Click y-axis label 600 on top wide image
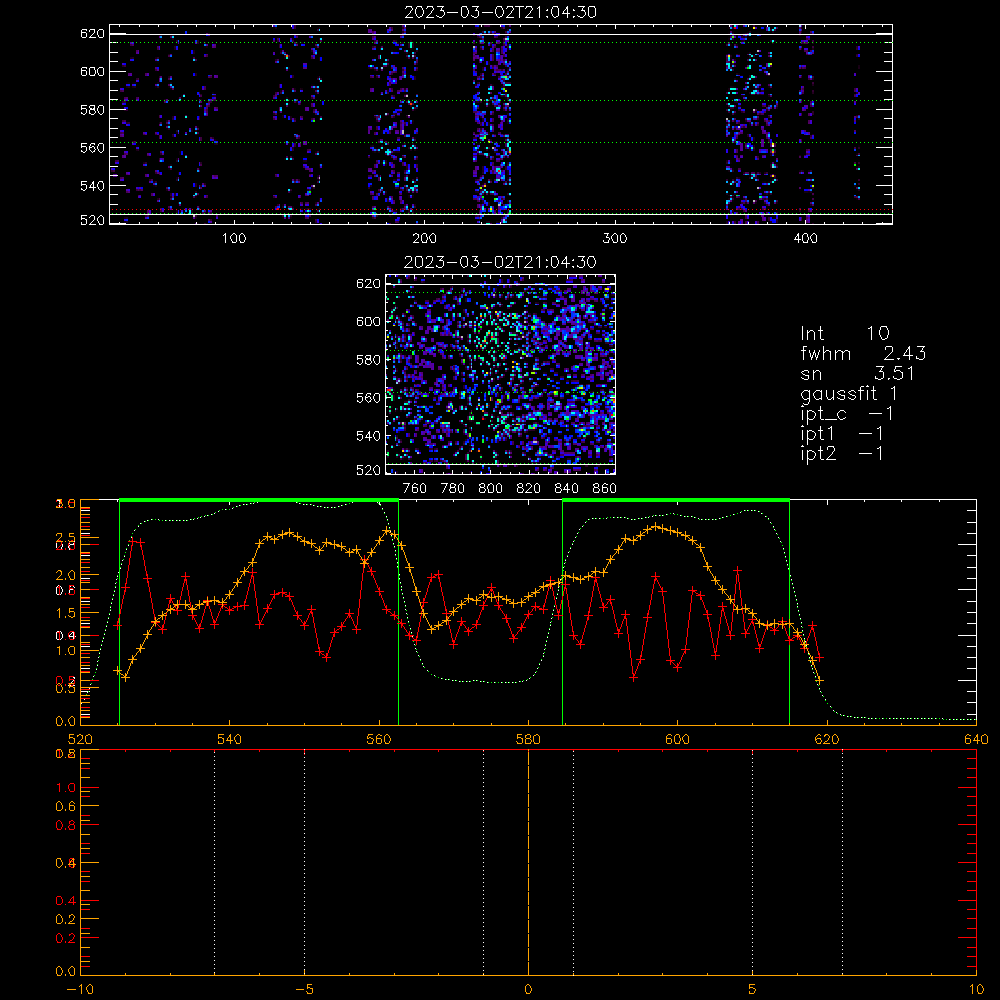This screenshot has width=1000, height=1000. tap(92, 71)
